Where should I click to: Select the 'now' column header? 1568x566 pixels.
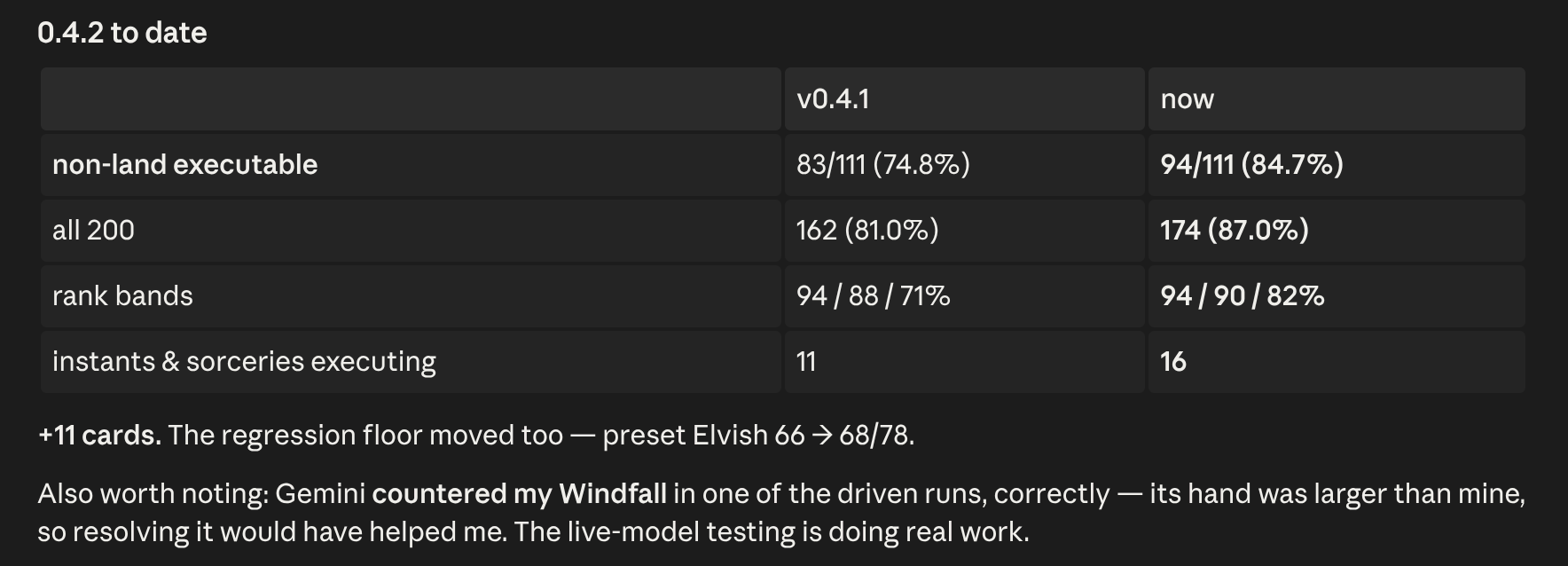point(1337,98)
